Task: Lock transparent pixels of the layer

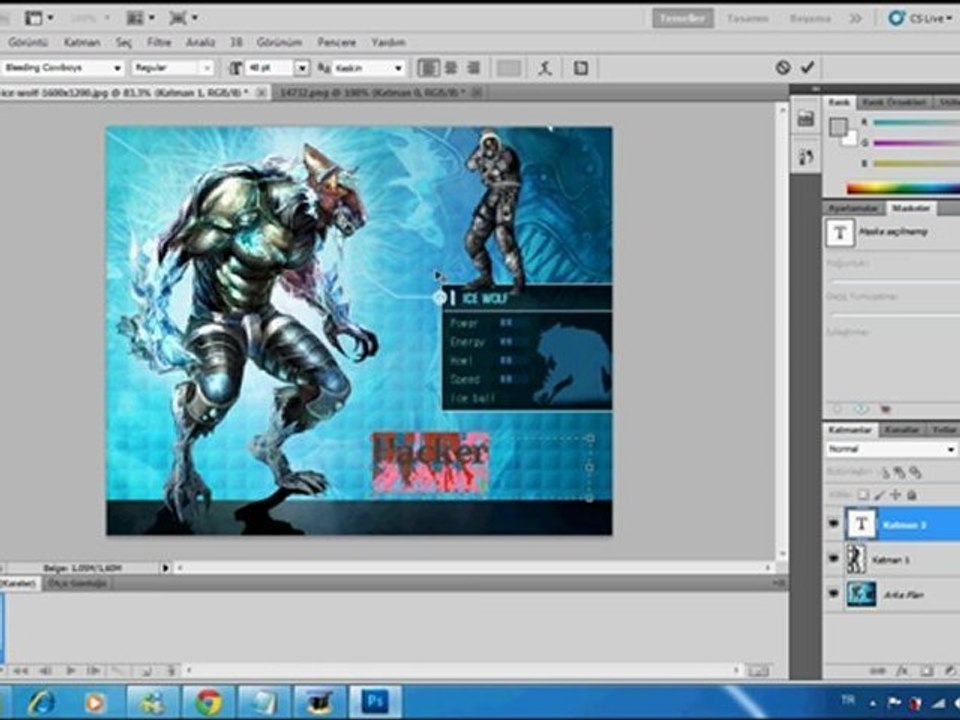Action: tap(863, 495)
